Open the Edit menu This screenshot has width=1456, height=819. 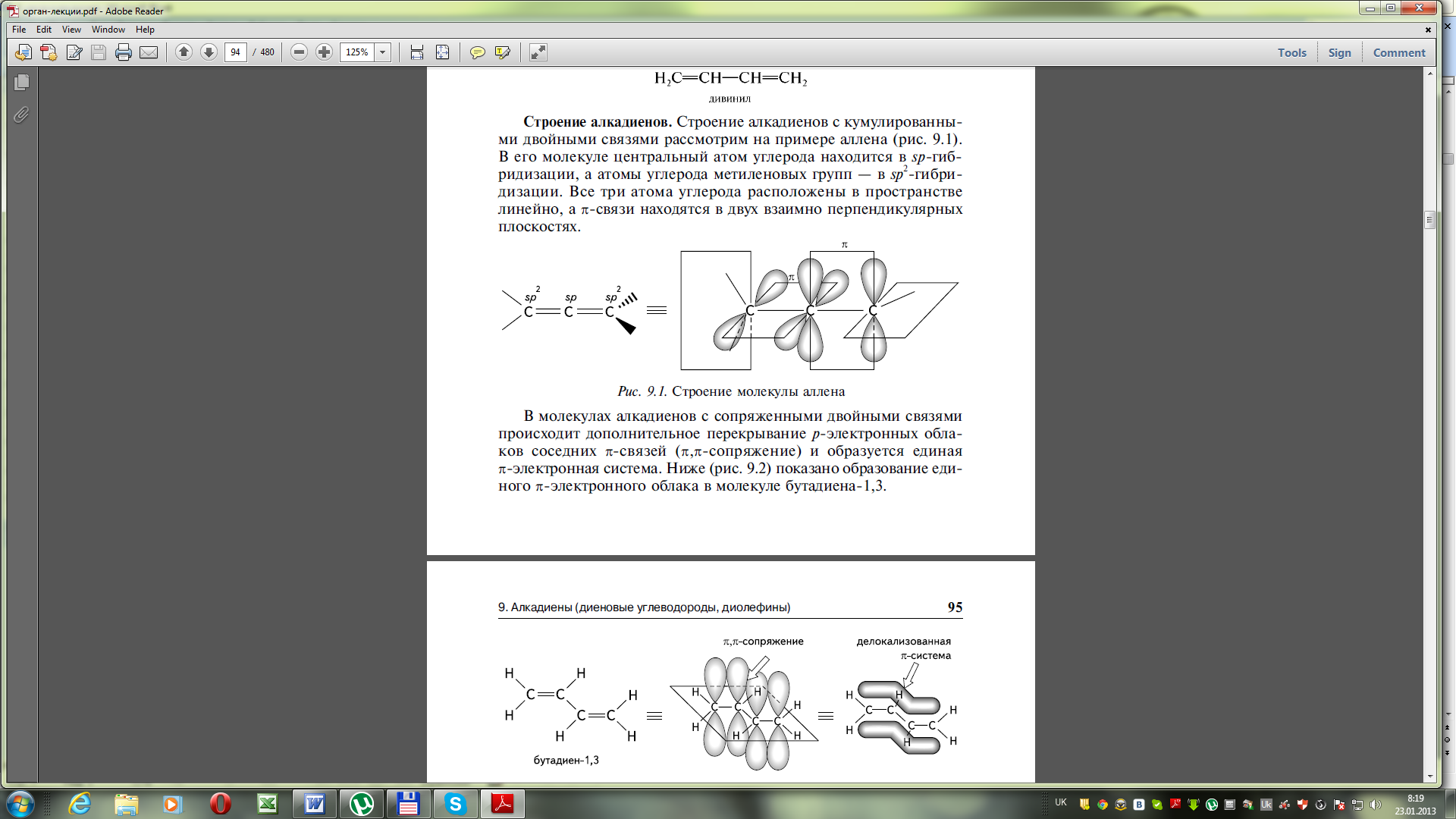click(44, 30)
